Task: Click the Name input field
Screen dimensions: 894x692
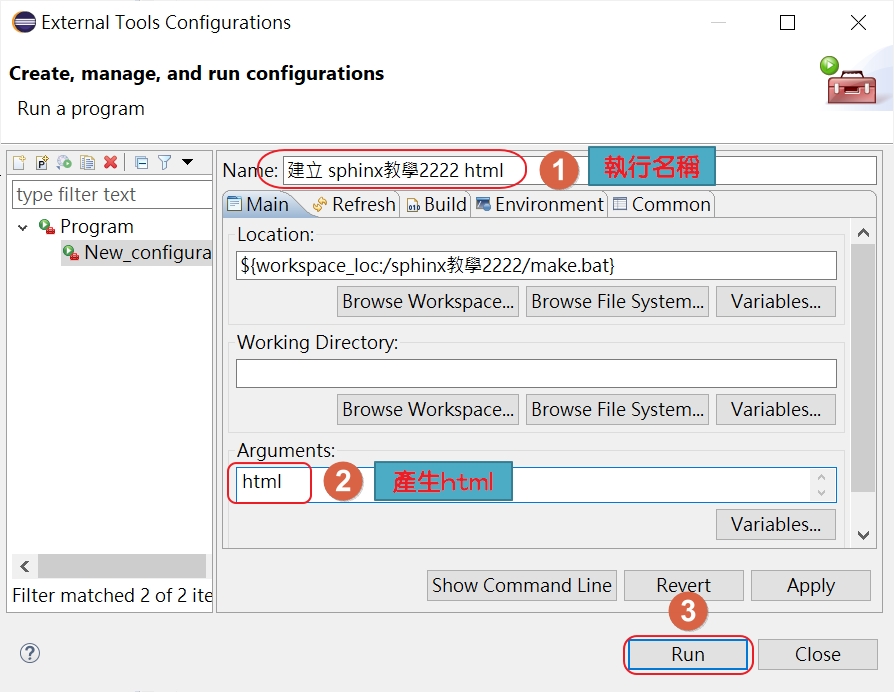Action: [x=579, y=170]
